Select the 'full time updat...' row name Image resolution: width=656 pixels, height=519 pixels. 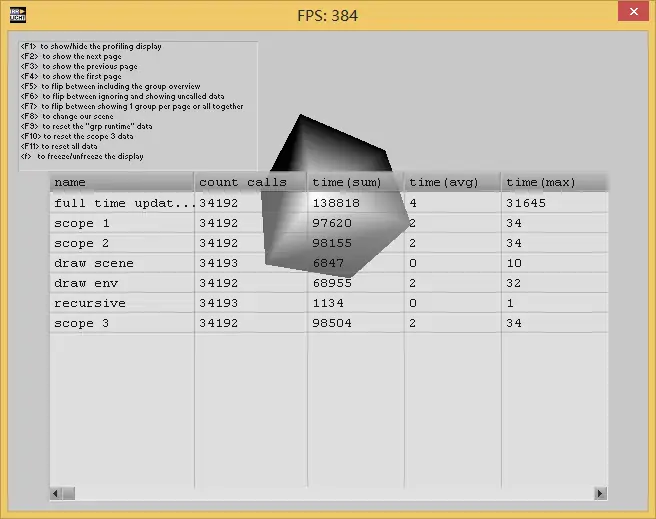click(x=121, y=203)
